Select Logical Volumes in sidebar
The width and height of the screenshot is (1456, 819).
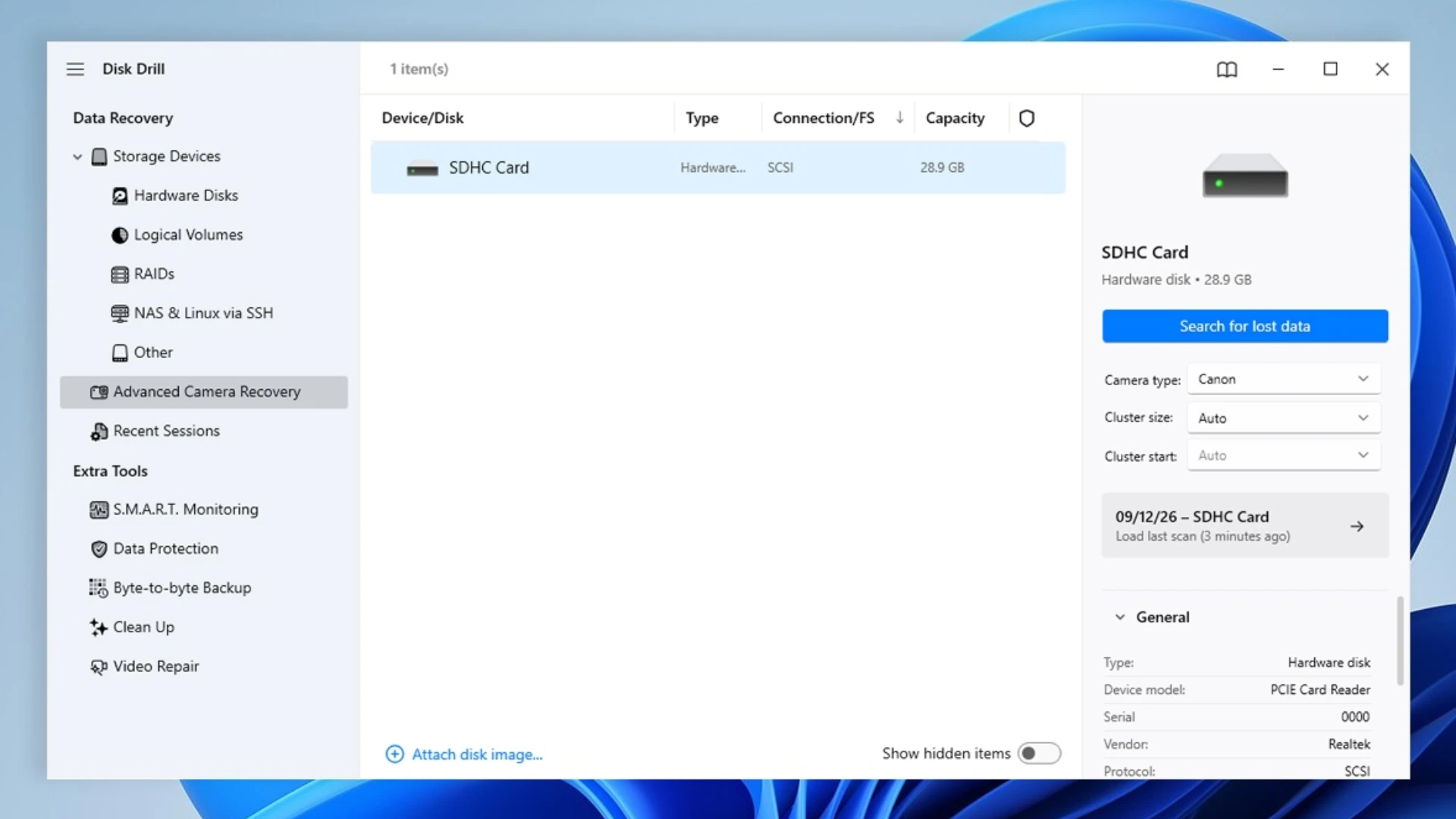[x=188, y=235]
